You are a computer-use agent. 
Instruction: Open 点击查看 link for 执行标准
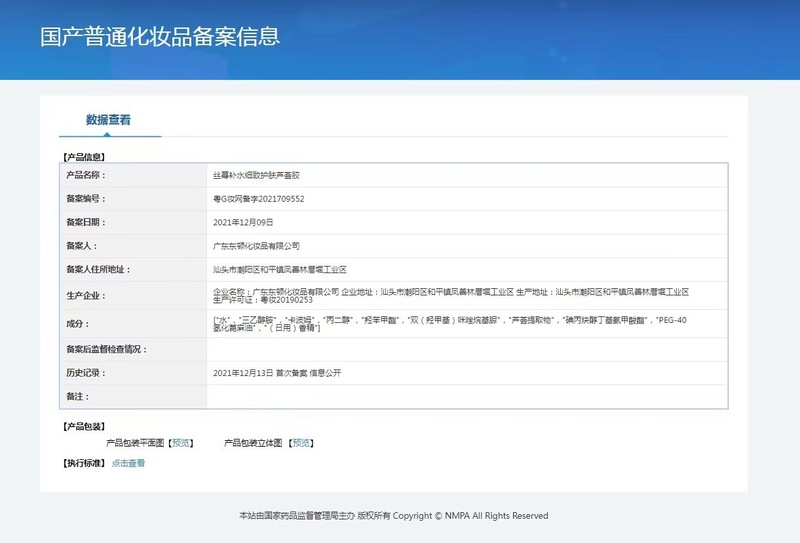pyautogui.click(x=129, y=463)
